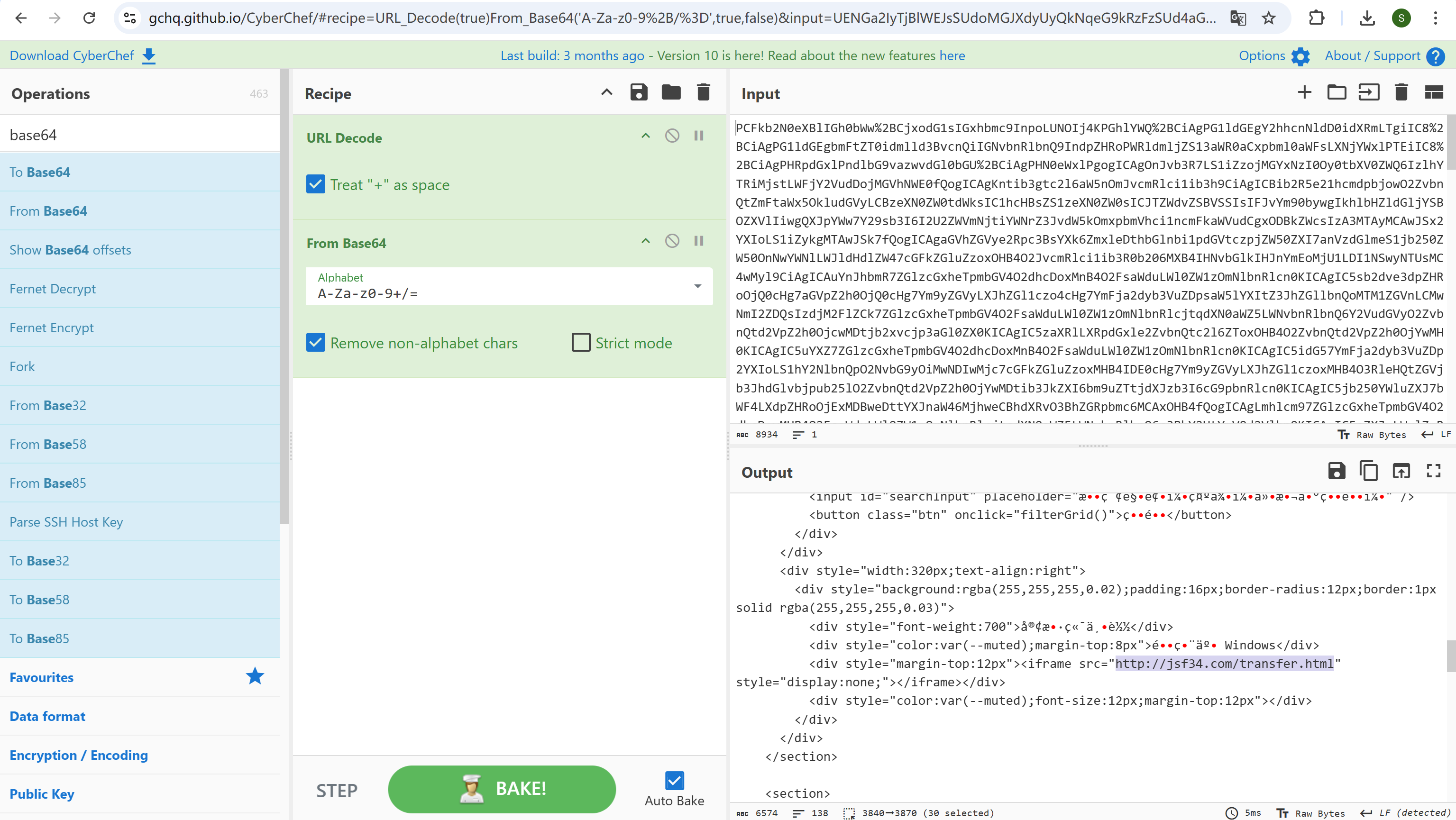This screenshot has width=1456, height=820.
Task: Maximise the output pane
Action: point(1433,471)
